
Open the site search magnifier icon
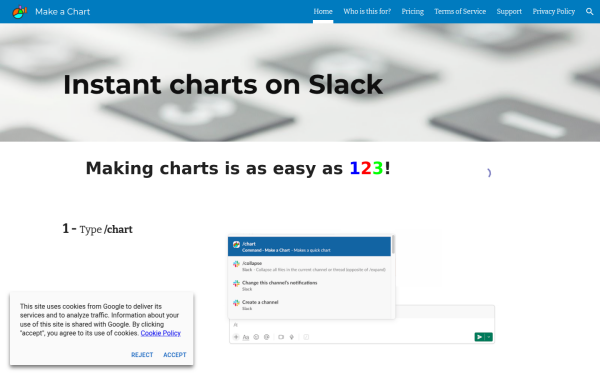[590, 11]
